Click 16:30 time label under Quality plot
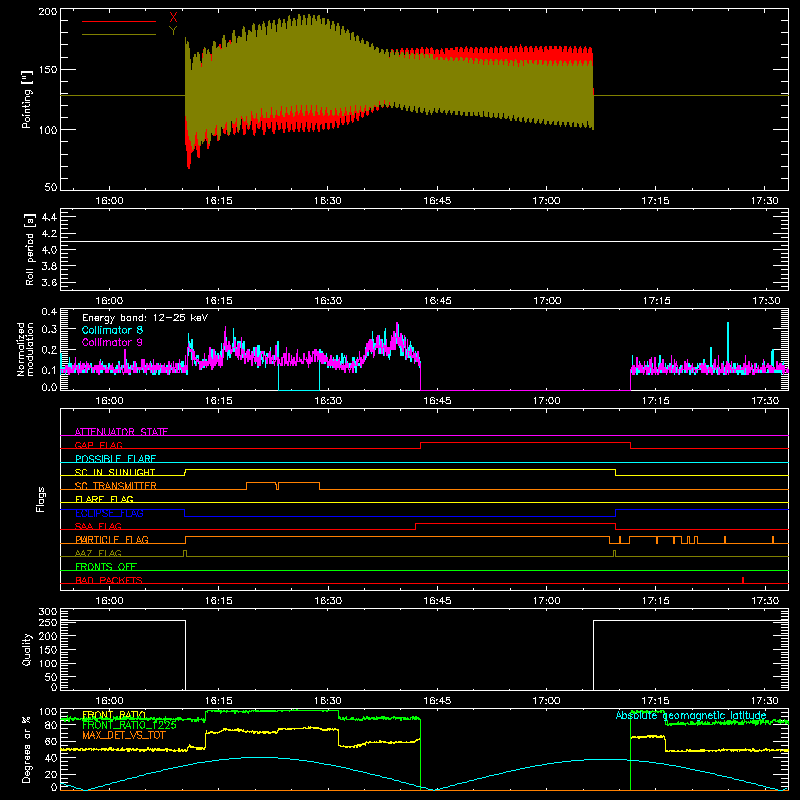This screenshot has height=800, width=800. tap(328, 701)
